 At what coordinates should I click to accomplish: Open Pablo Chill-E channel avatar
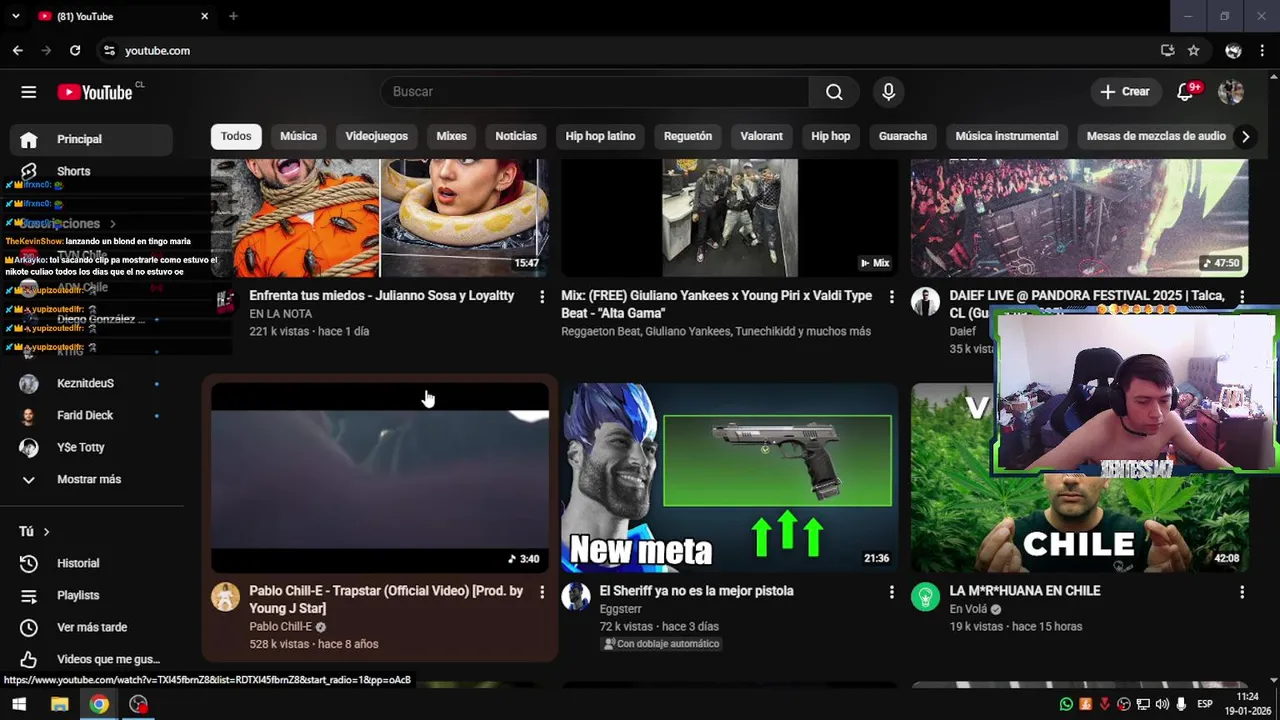[225, 597]
